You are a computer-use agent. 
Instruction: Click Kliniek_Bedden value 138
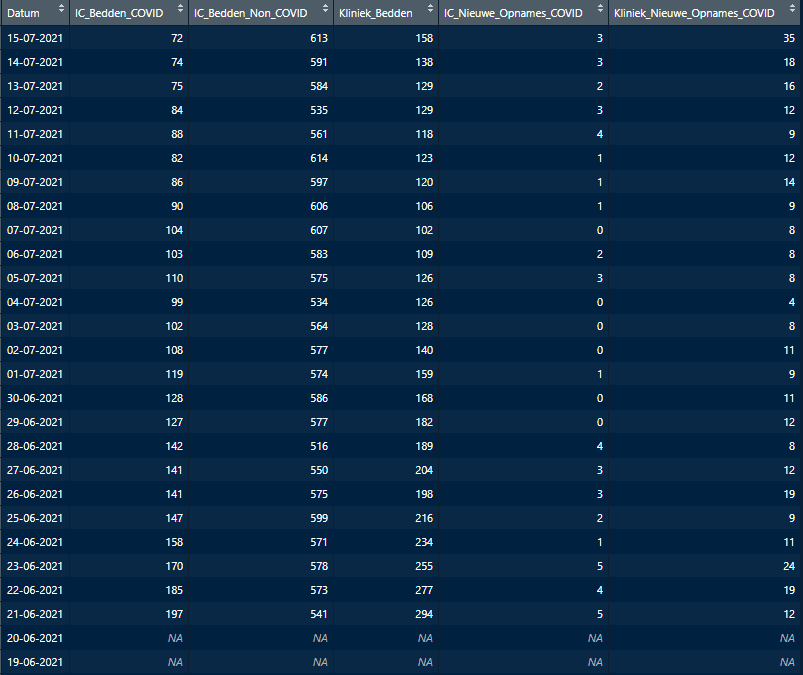[x=424, y=62]
